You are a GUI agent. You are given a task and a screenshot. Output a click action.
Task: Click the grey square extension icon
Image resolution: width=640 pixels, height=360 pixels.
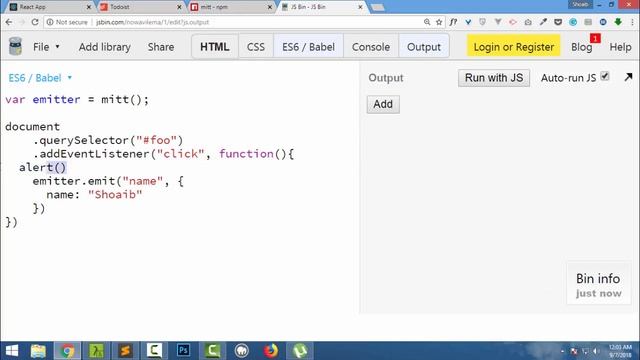coord(588,22)
